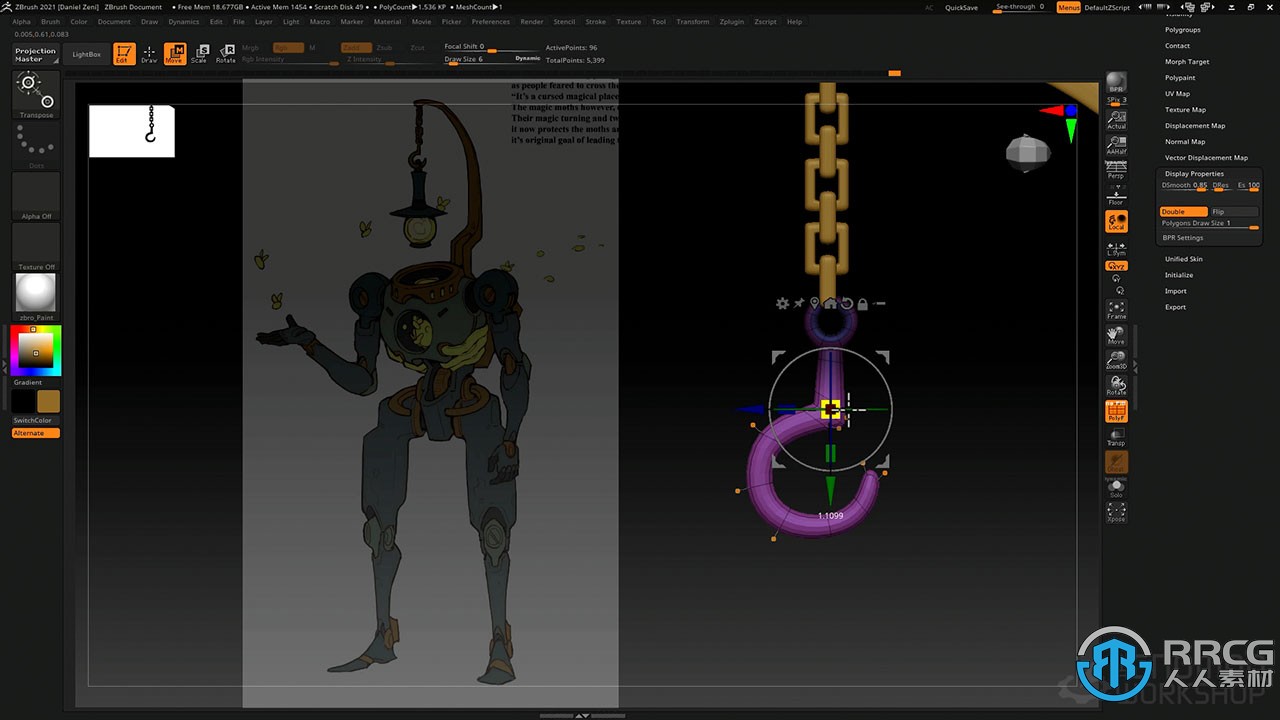Expand the Displacement Map subpalette
This screenshot has height=720, width=1280.
(x=1195, y=126)
